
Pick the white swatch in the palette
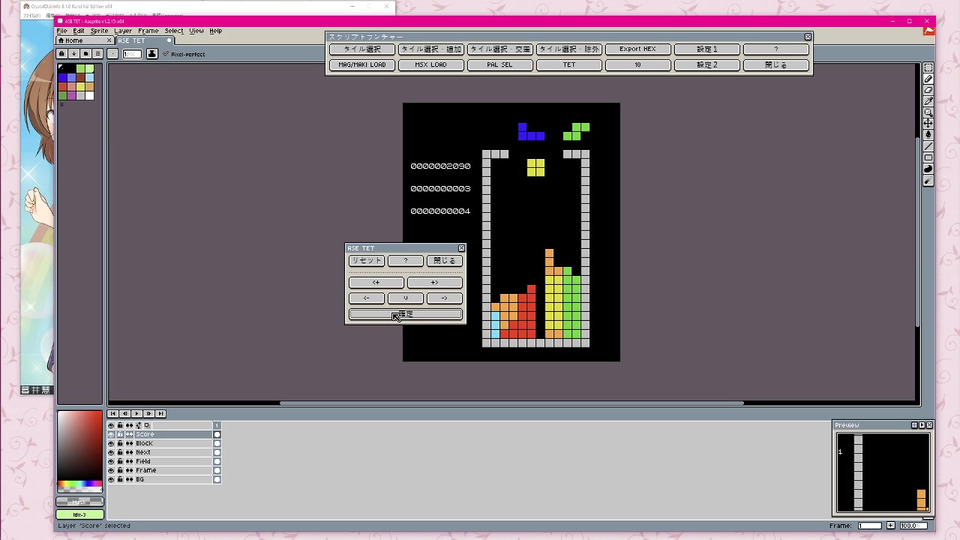click(x=90, y=96)
